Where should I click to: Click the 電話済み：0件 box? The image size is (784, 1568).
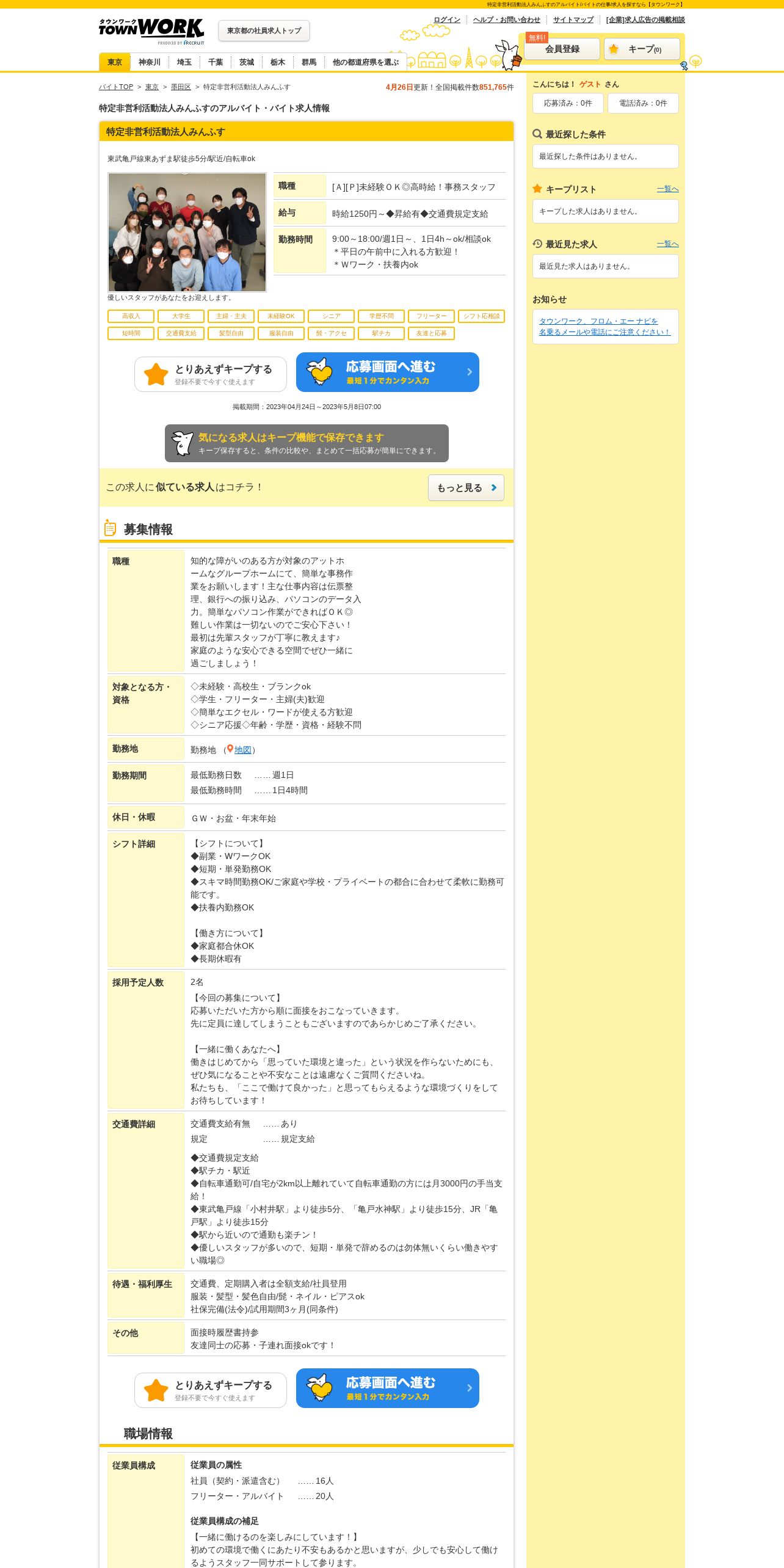[x=643, y=103]
